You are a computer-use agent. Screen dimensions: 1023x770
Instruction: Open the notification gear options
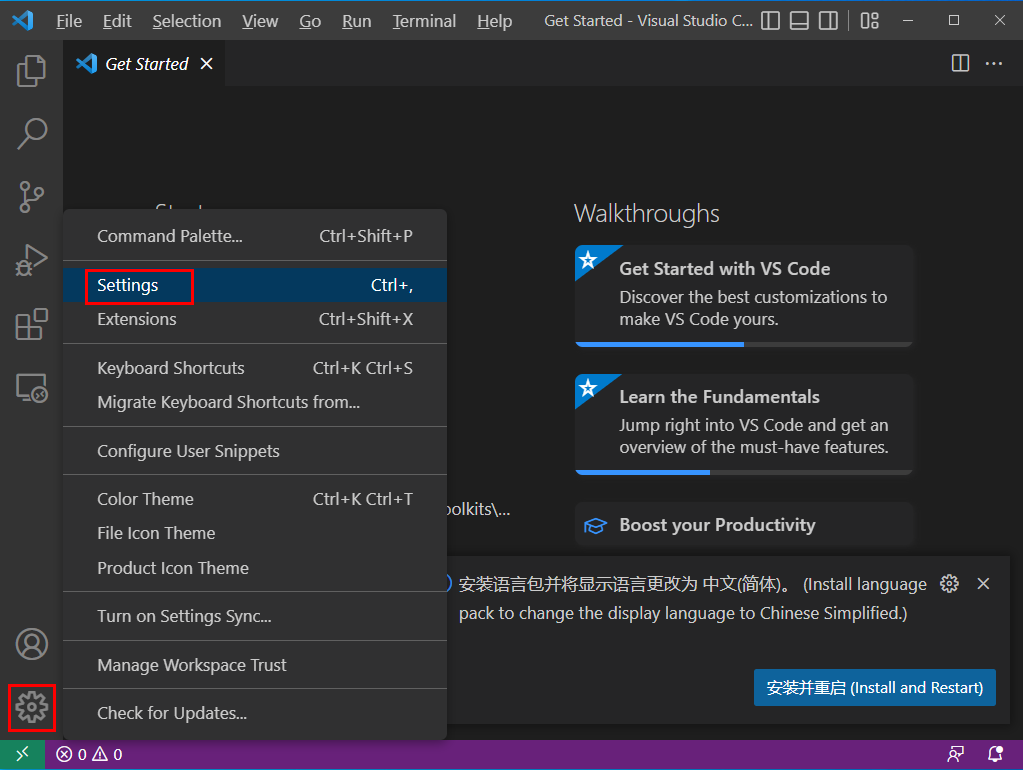(950, 584)
